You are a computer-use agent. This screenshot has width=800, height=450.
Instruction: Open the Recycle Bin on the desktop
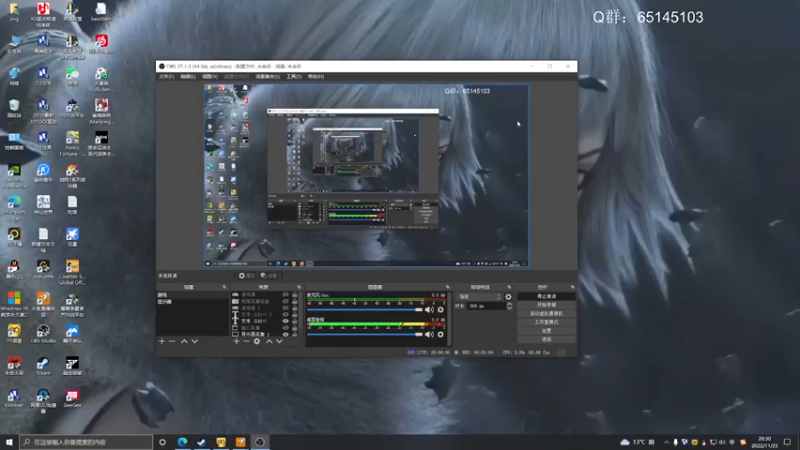[14, 108]
